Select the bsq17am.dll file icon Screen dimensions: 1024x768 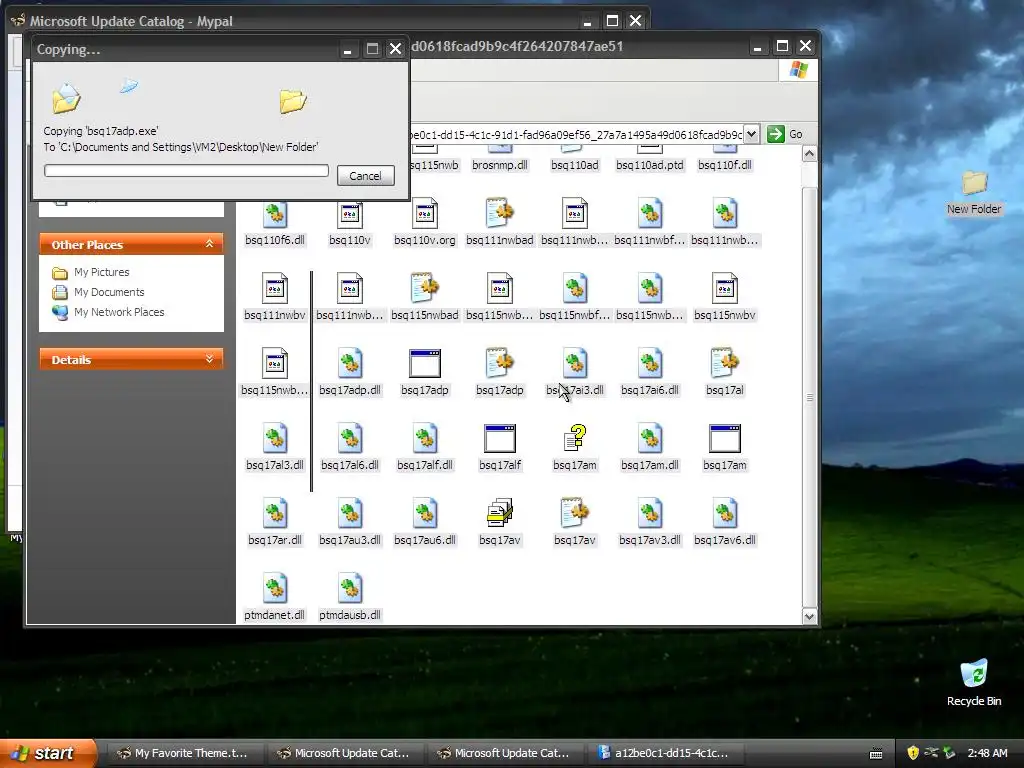tap(650, 439)
